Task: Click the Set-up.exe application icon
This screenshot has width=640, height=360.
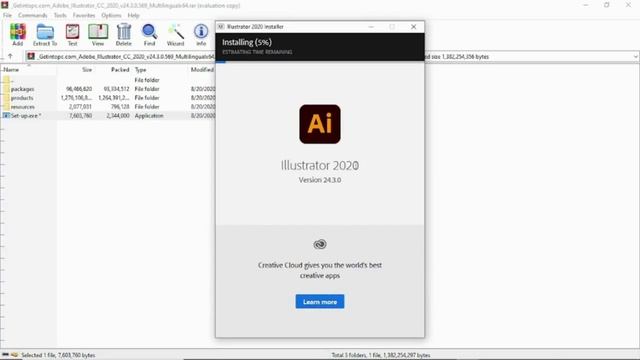Action: point(6,116)
